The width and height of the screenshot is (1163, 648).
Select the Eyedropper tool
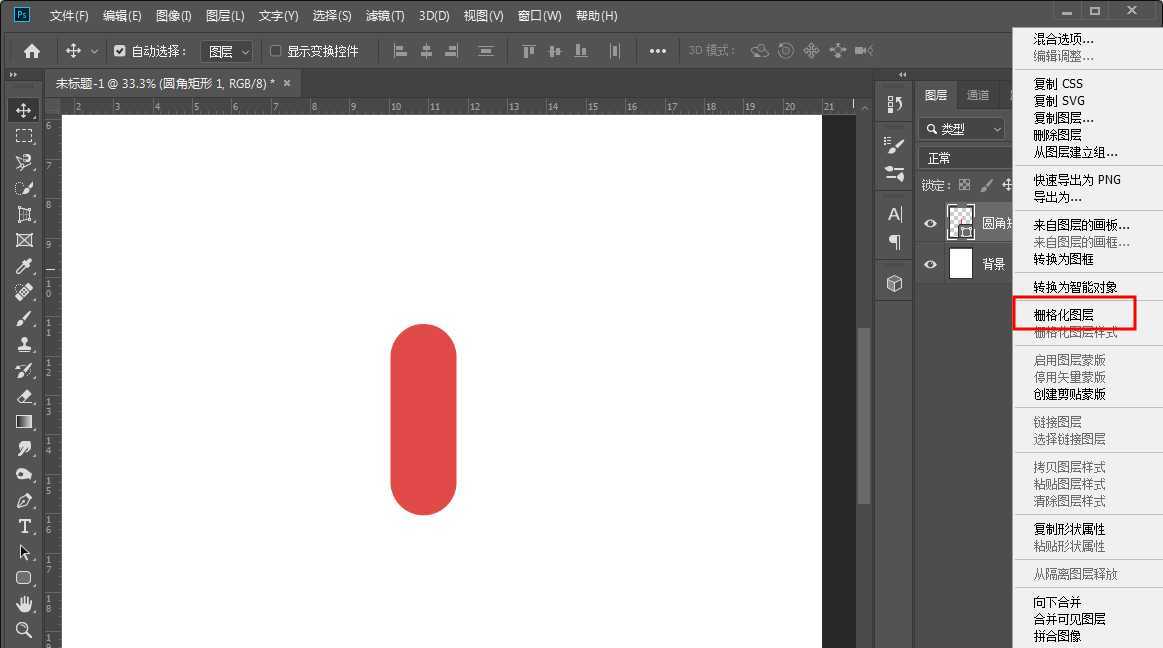tap(24, 266)
